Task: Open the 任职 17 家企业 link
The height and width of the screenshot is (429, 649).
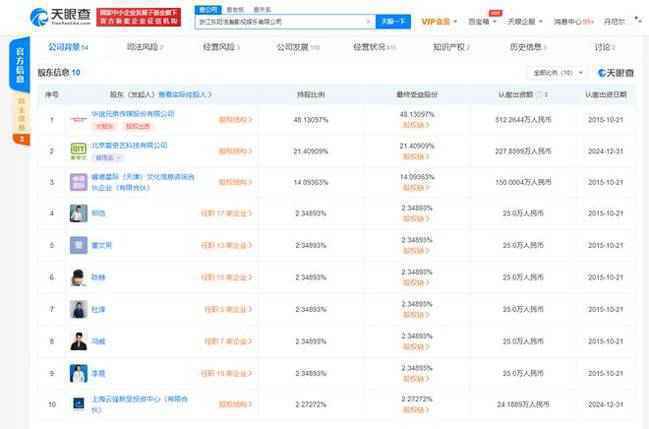Action: pos(226,213)
